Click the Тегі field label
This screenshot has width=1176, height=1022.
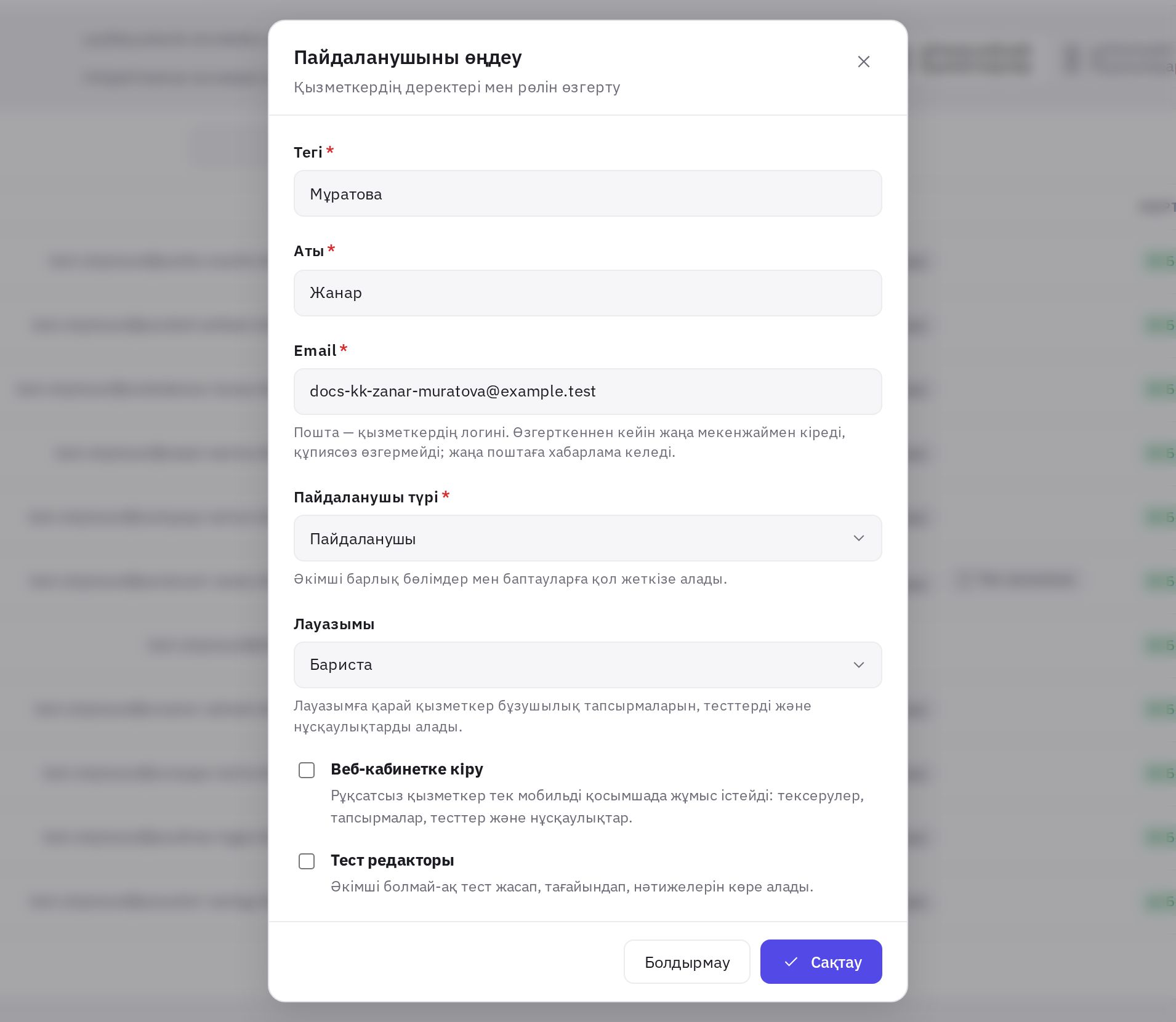308,152
